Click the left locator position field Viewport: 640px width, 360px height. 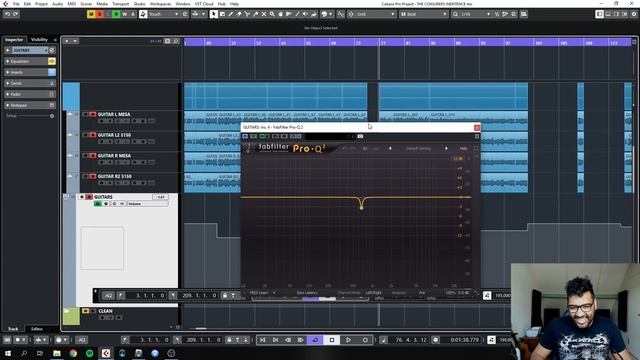point(150,340)
